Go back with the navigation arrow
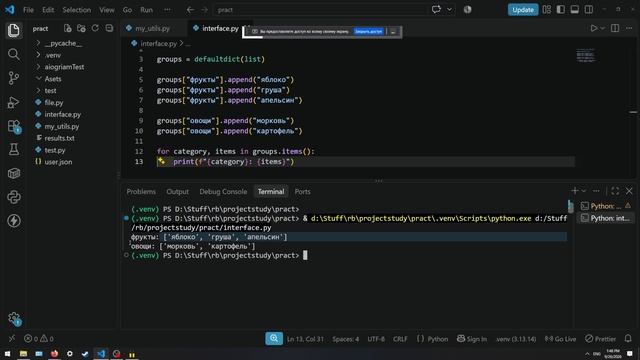 pyautogui.click(x=190, y=10)
